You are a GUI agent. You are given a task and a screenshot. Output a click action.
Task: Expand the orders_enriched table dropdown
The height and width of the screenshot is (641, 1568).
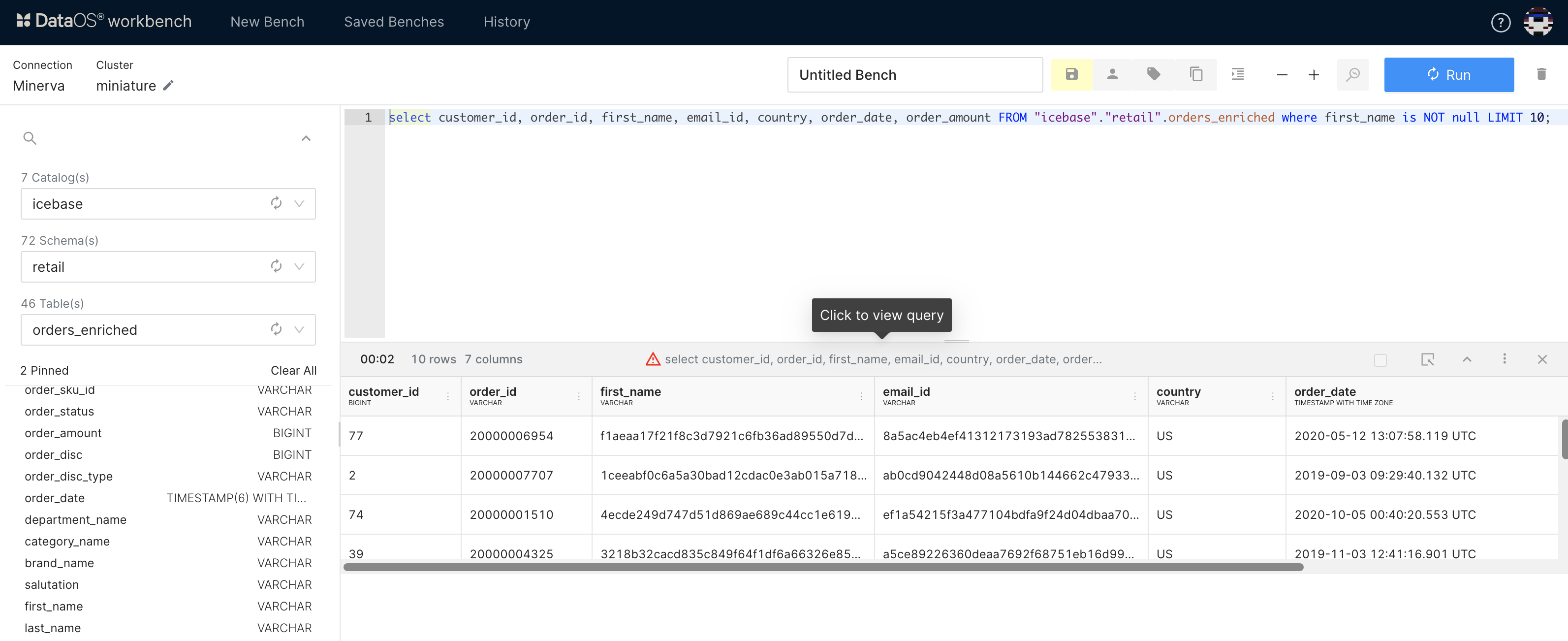[299, 329]
